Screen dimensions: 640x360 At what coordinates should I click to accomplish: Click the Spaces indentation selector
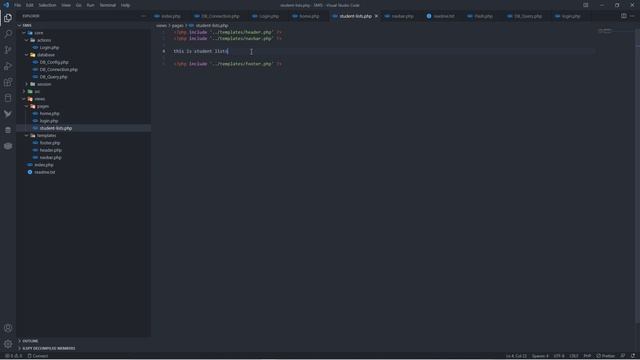point(540,356)
